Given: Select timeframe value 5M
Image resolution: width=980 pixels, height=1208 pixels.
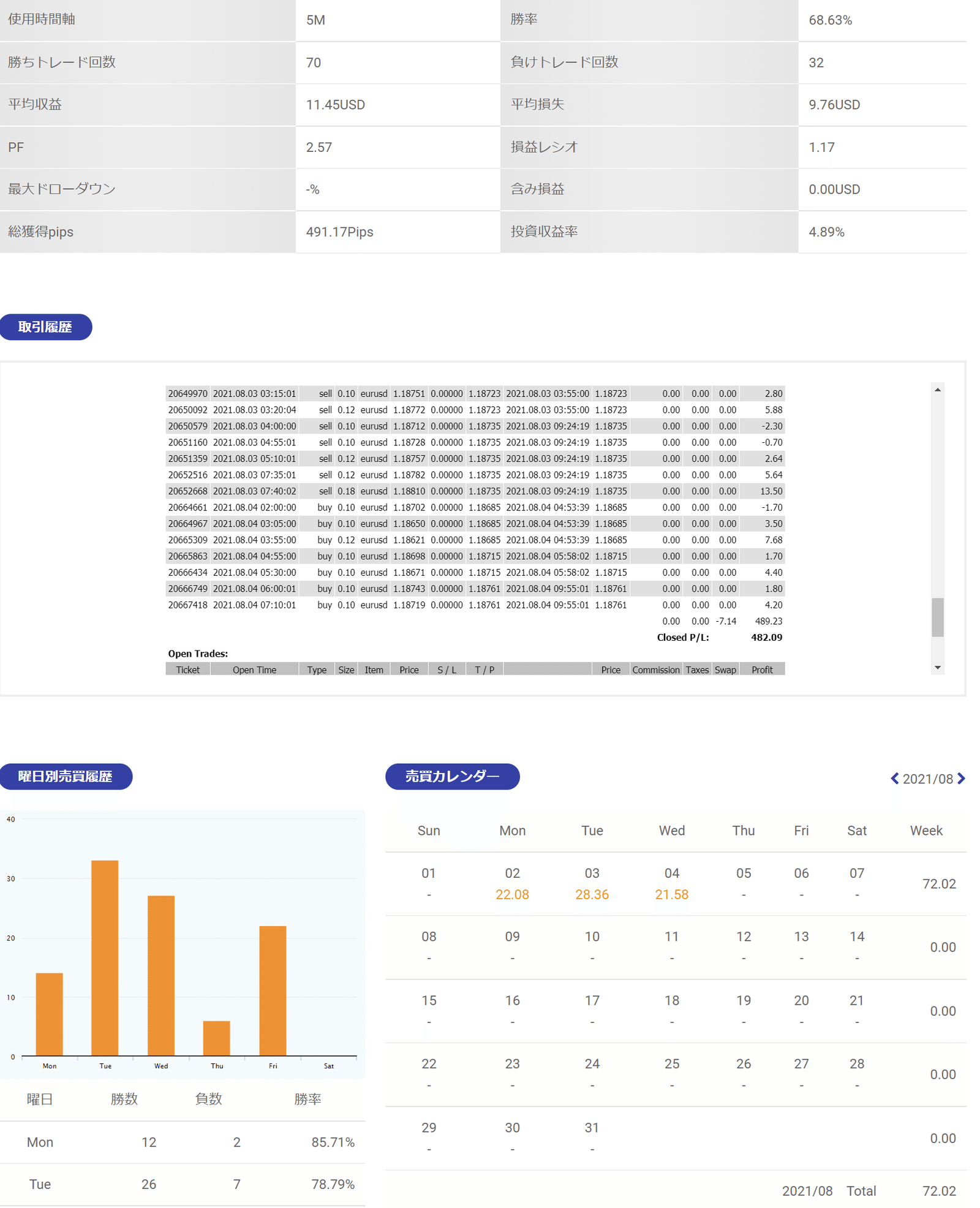Looking at the screenshot, I should click(315, 20).
